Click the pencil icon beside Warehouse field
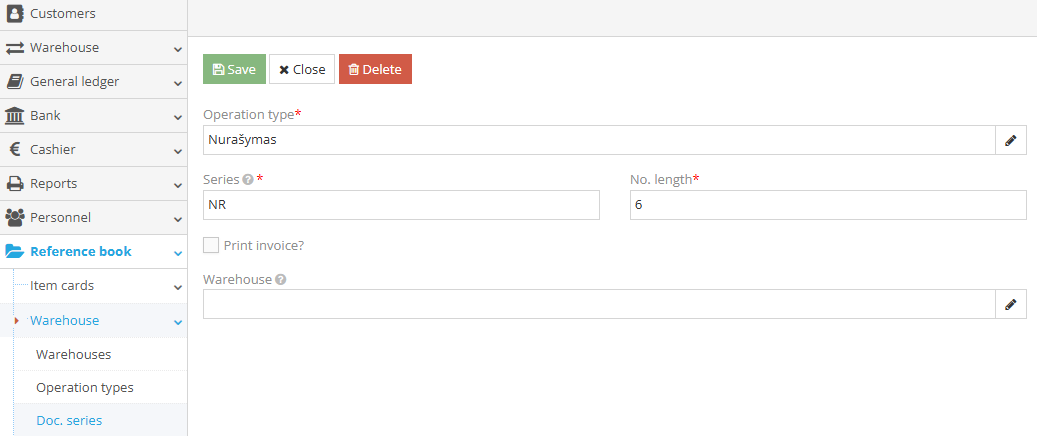 click(x=1011, y=305)
